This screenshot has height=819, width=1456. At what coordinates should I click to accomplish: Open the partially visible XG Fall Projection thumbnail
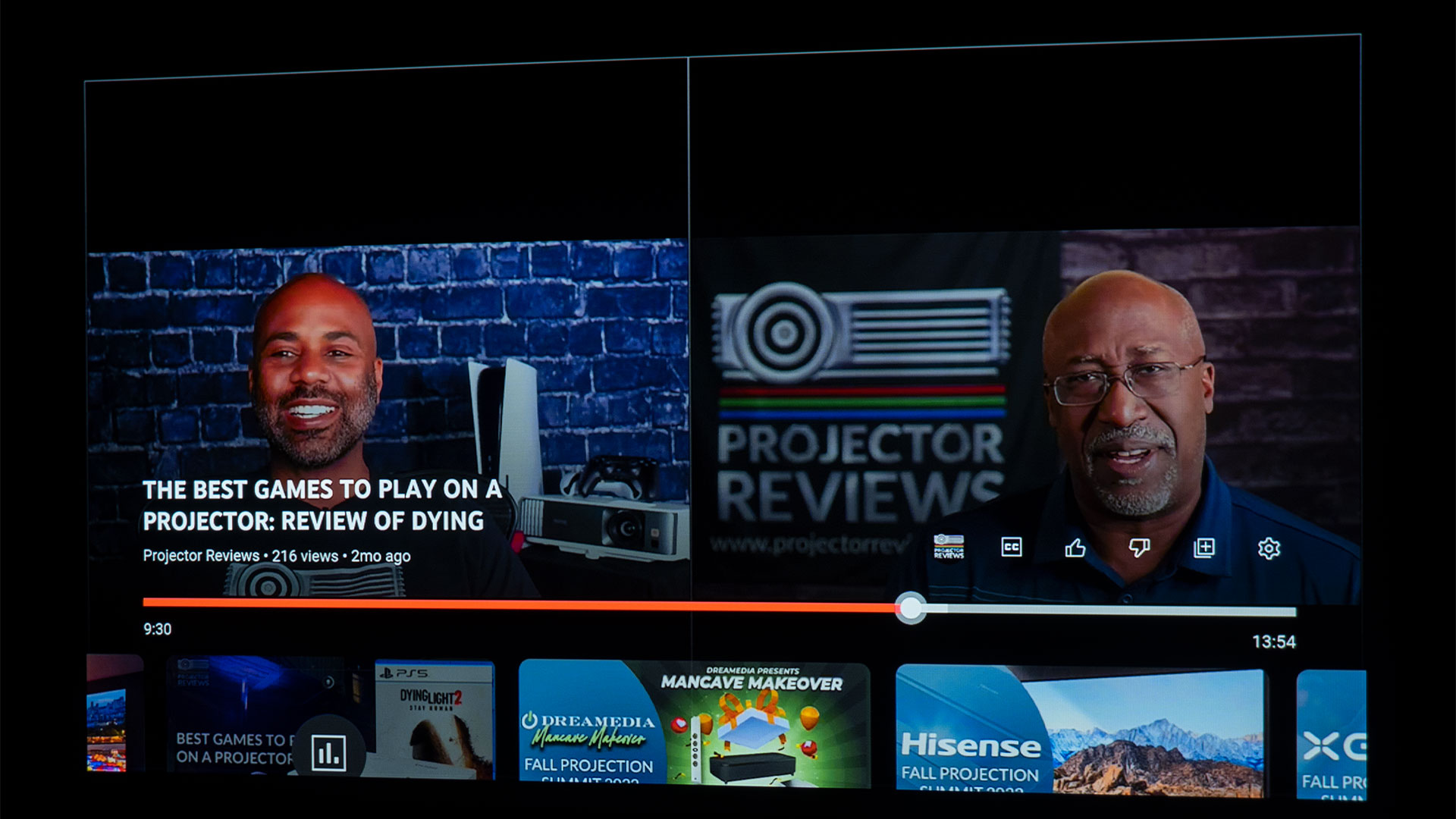(1331, 734)
